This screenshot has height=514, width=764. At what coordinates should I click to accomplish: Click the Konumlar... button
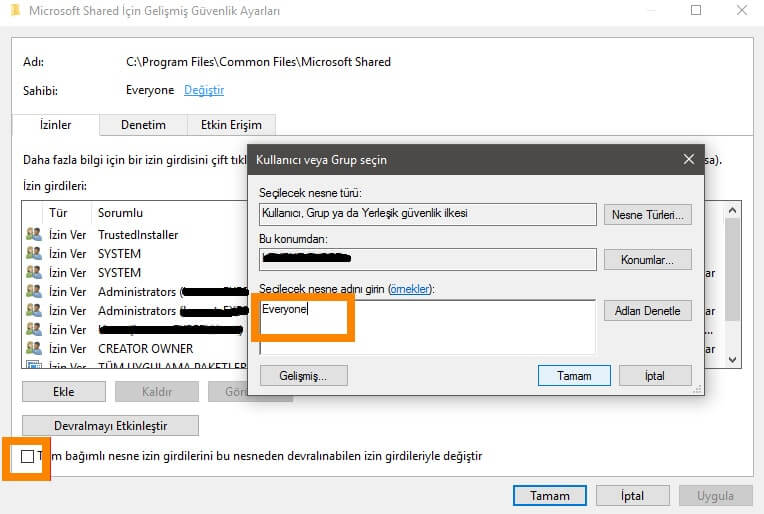(648, 260)
